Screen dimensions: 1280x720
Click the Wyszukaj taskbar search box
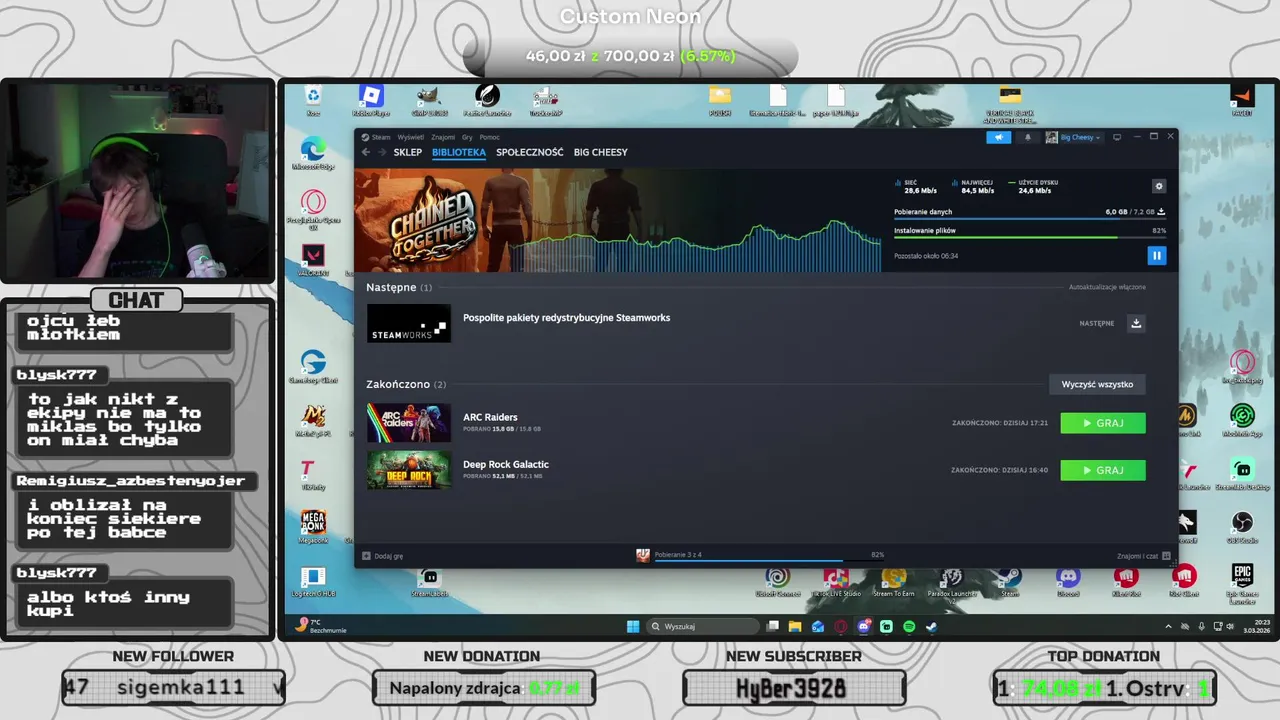click(703, 627)
